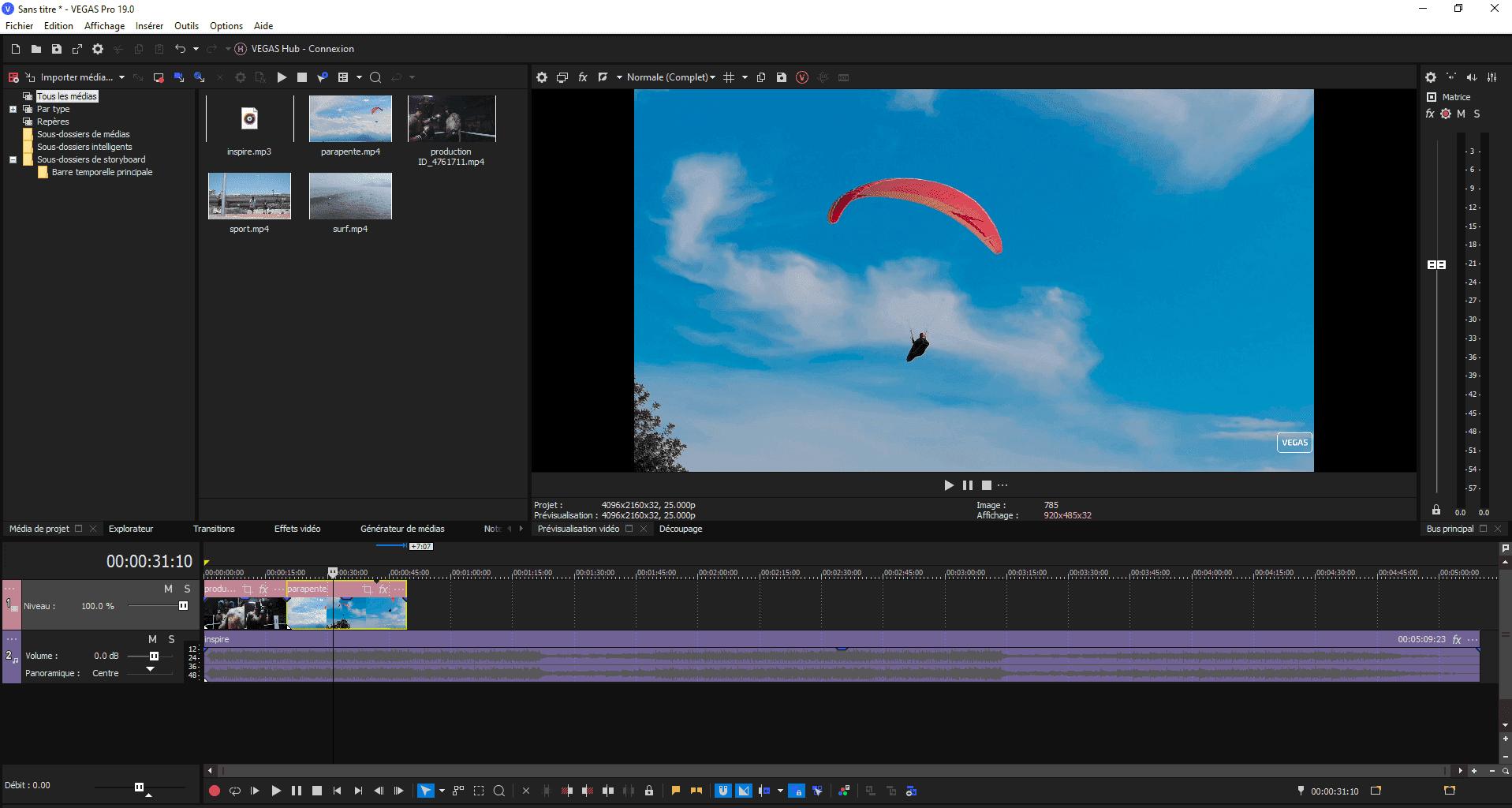Switch to the Transitions tab

(214, 529)
